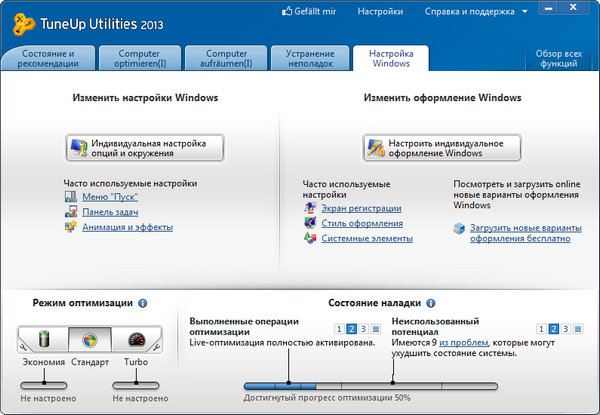
Task: Open the Настройки menu
Action: (380, 11)
